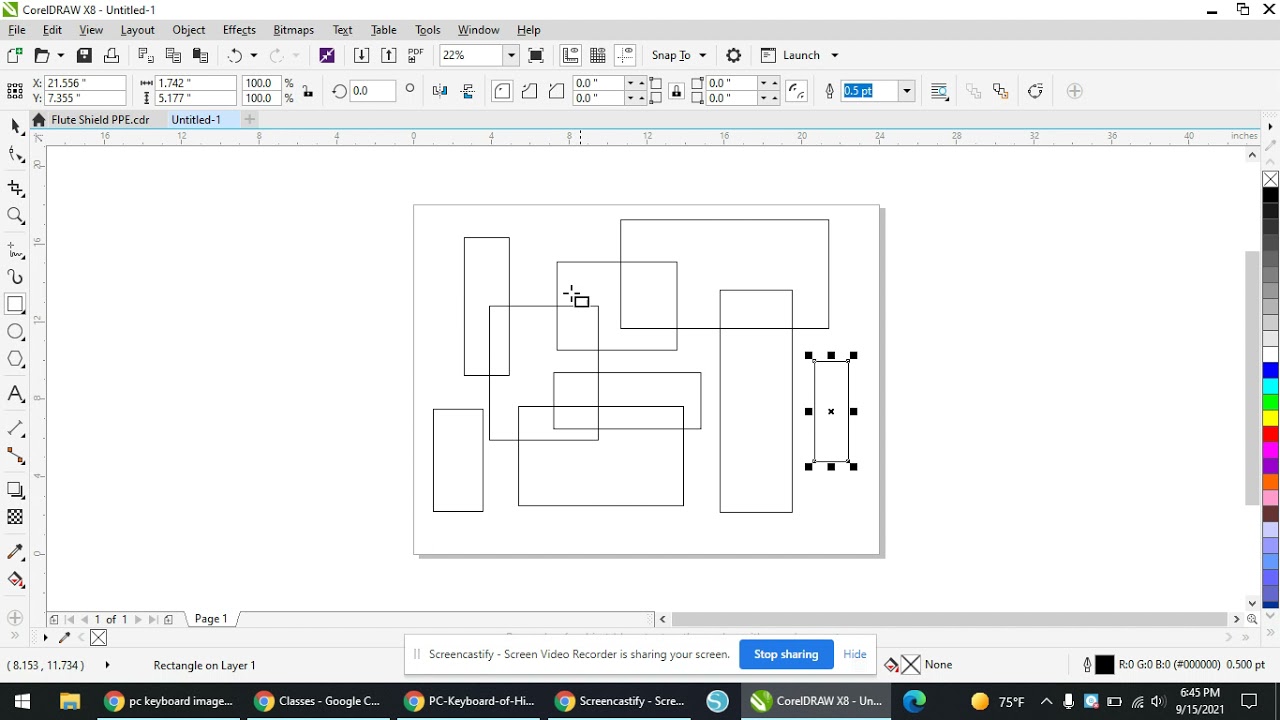
Task: Click the Print icon
Action: point(111,55)
